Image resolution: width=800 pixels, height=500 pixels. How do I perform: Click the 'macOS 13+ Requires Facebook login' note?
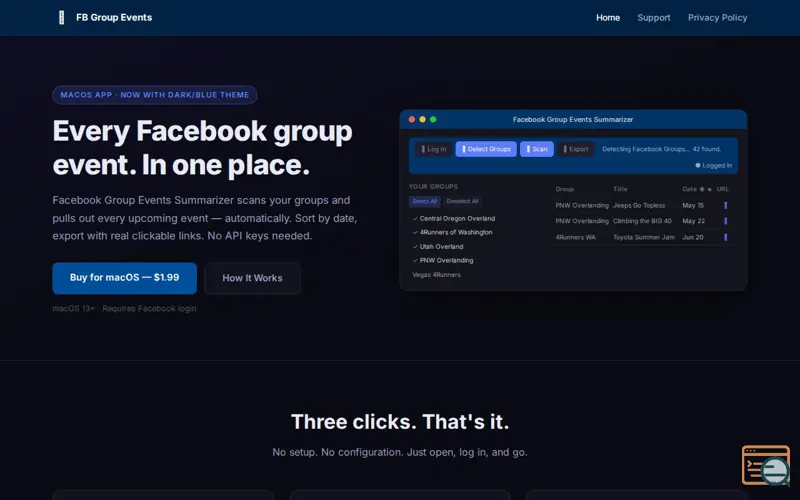[124, 308]
